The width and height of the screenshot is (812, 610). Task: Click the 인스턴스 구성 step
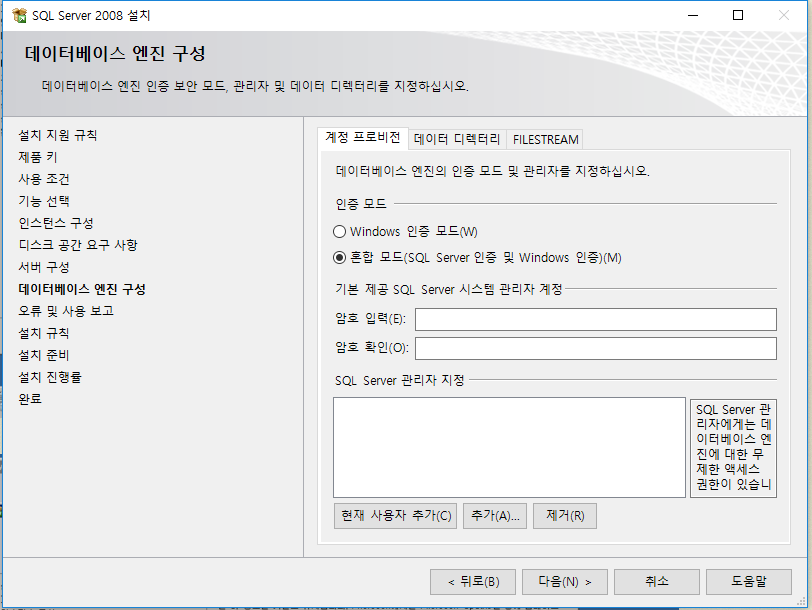point(56,223)
